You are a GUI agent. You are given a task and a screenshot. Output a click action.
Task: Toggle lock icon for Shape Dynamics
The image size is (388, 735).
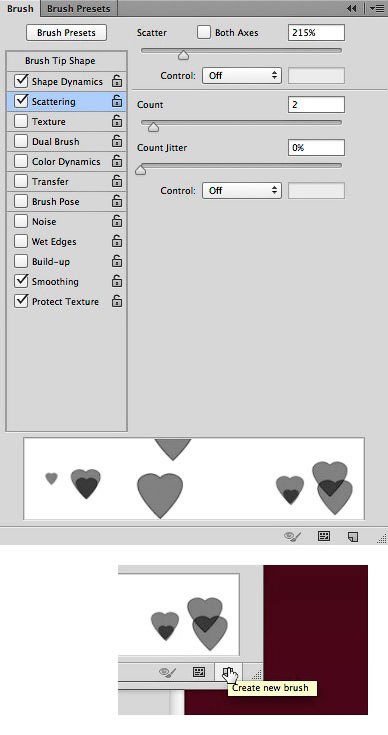click(117, 81)
